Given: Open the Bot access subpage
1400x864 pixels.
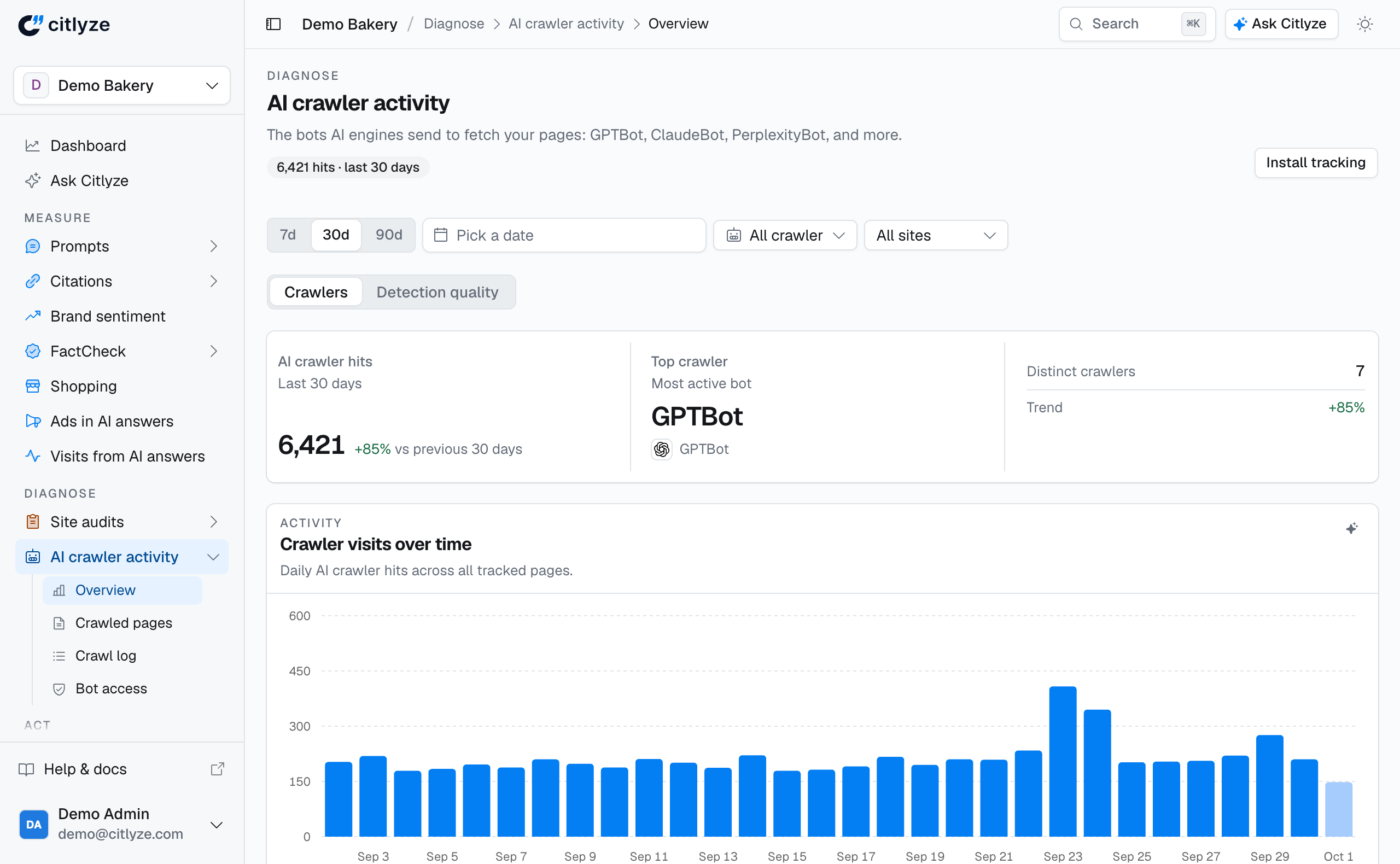Looking at the screenshot, I should [x=122, y=688].
